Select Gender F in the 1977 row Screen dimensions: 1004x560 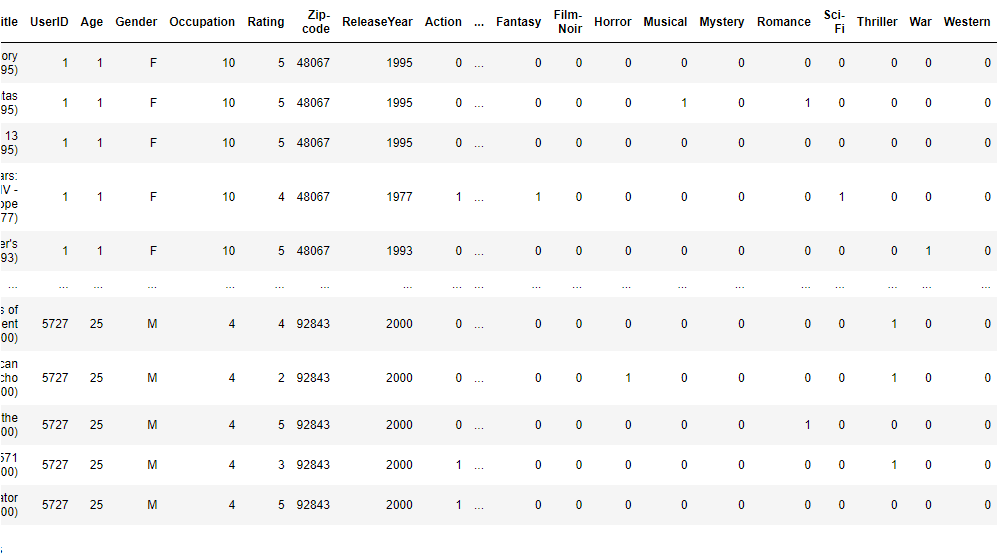click(153, 197)
